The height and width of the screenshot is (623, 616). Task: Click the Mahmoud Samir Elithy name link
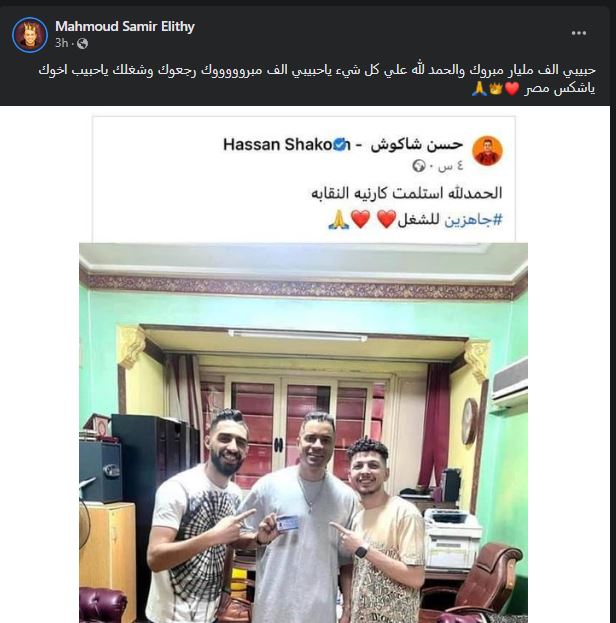tap(125, 26)
